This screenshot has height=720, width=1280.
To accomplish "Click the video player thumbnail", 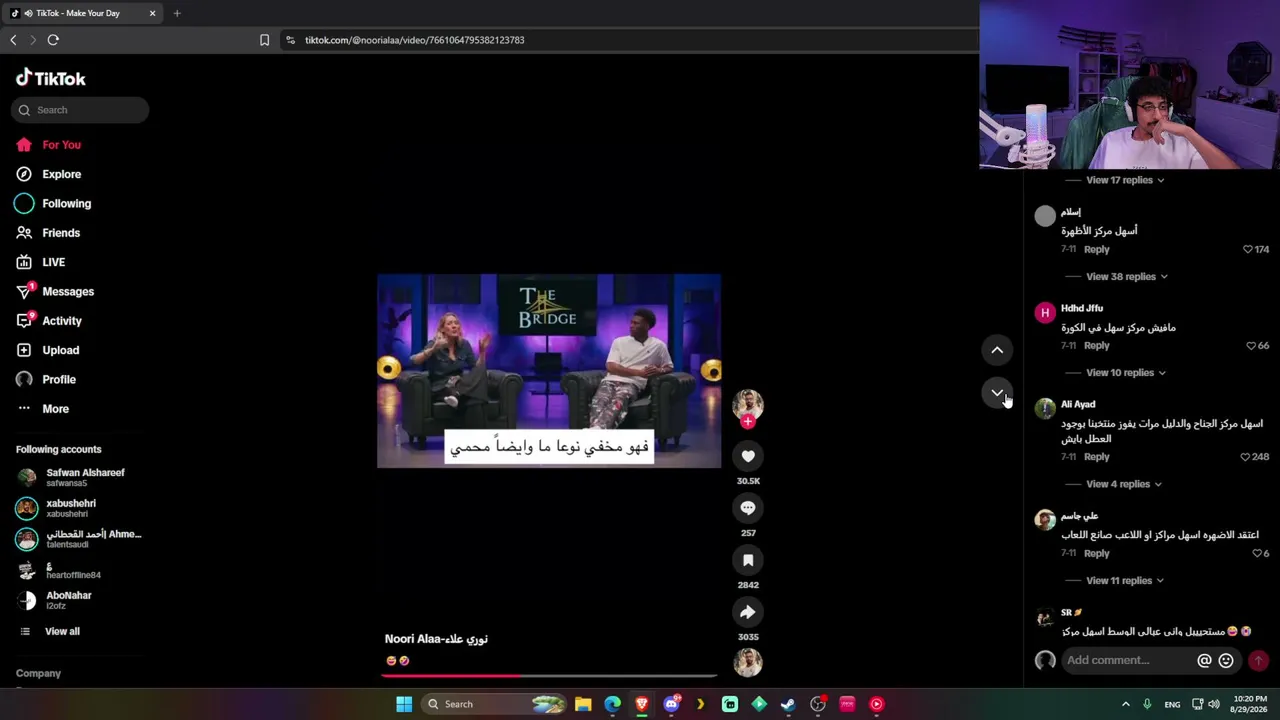I will pyautogui.click(x=549, y=371).
